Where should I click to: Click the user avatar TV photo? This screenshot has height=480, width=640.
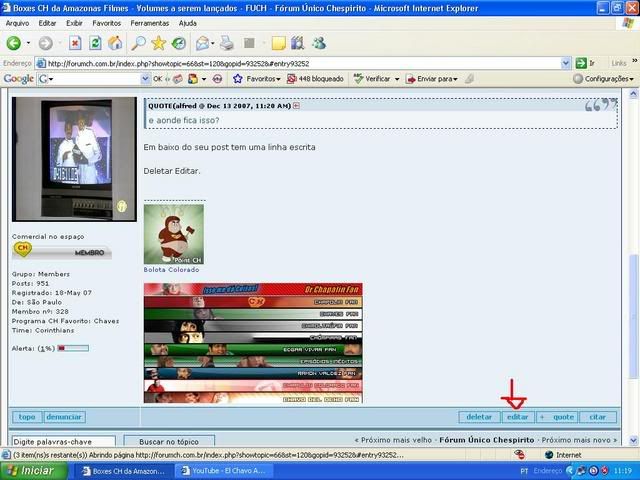coord(74,159)
